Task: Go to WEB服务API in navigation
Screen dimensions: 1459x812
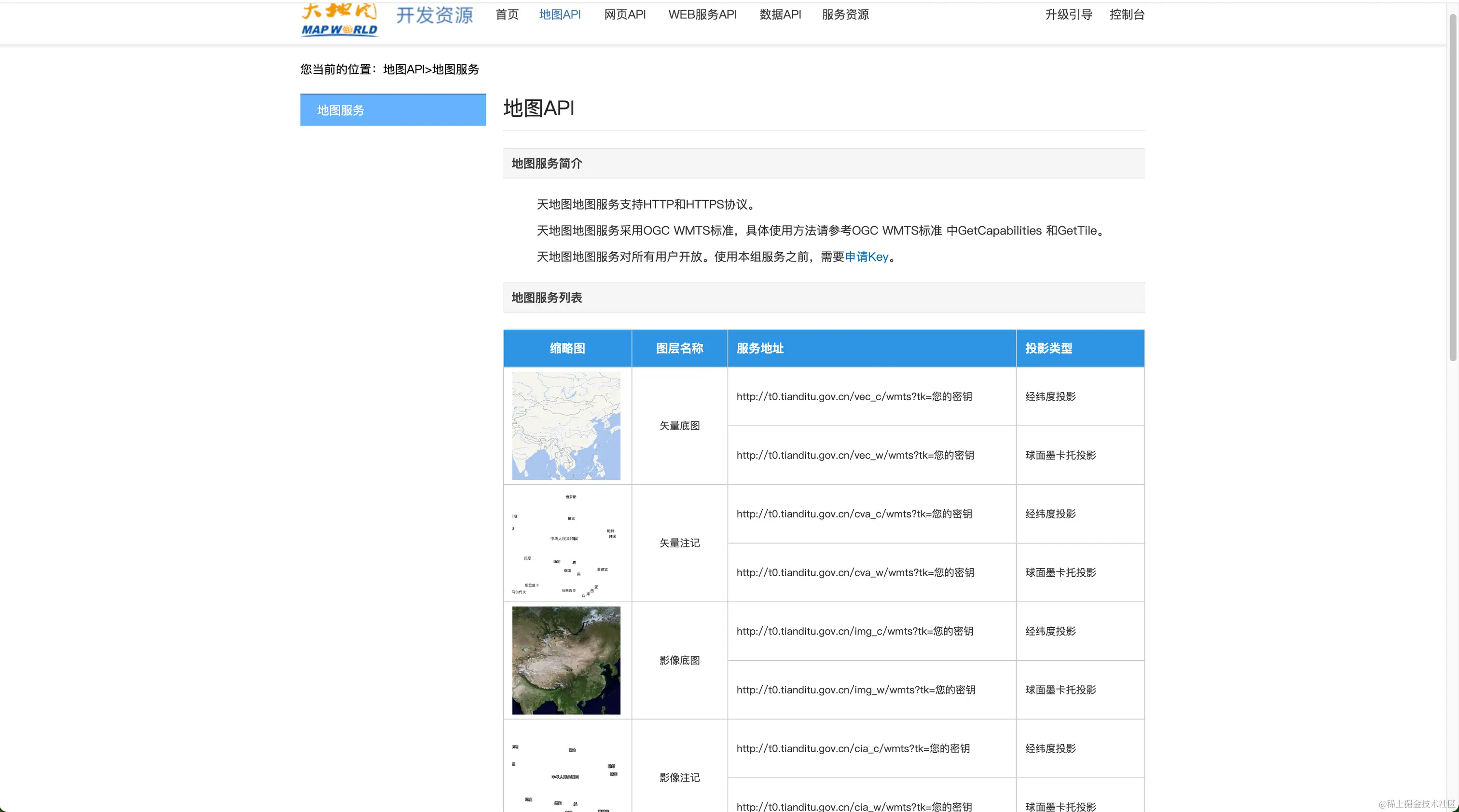Action: pyautogui.click(x=702, y=15)
